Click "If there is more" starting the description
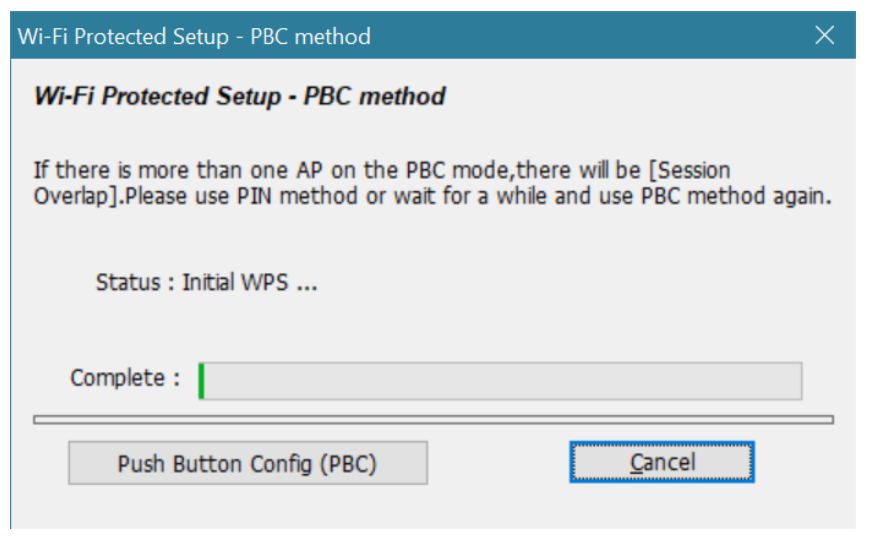The height and width of the screenshot is (542, 889). click(x=90, y=170)
